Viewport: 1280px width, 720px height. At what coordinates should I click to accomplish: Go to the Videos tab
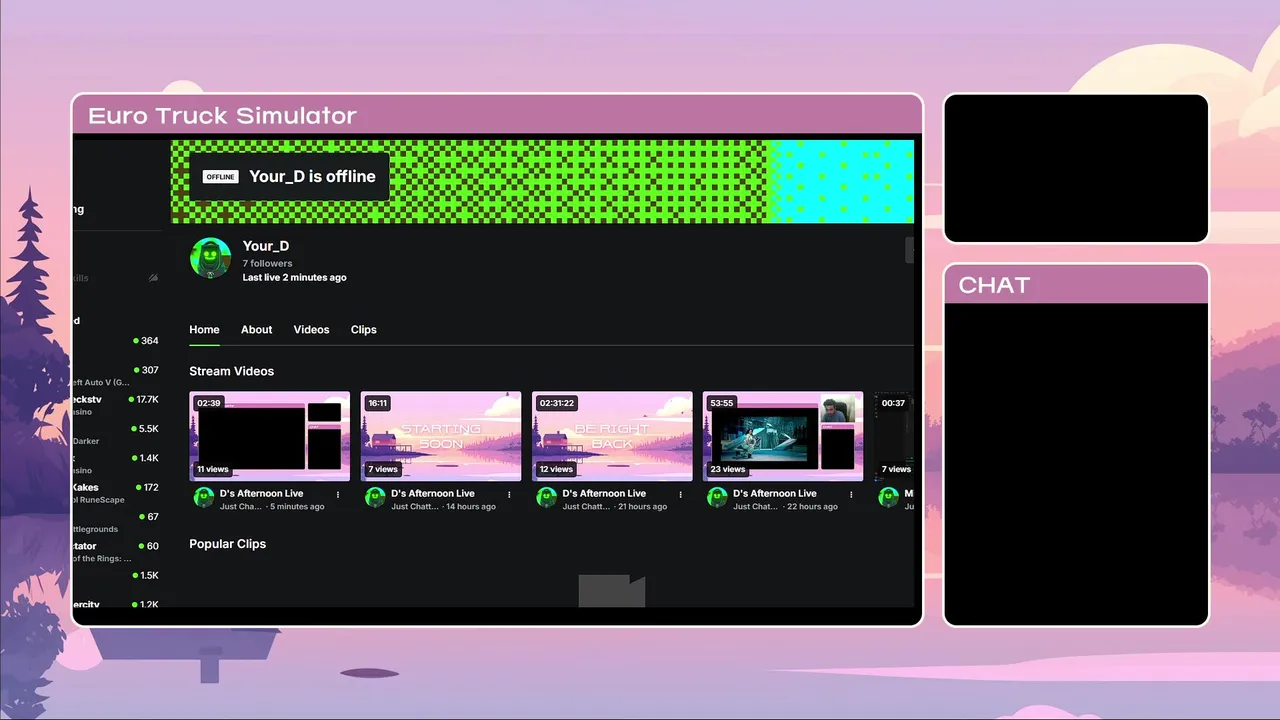pyautogui.click(x=311, y=329)
